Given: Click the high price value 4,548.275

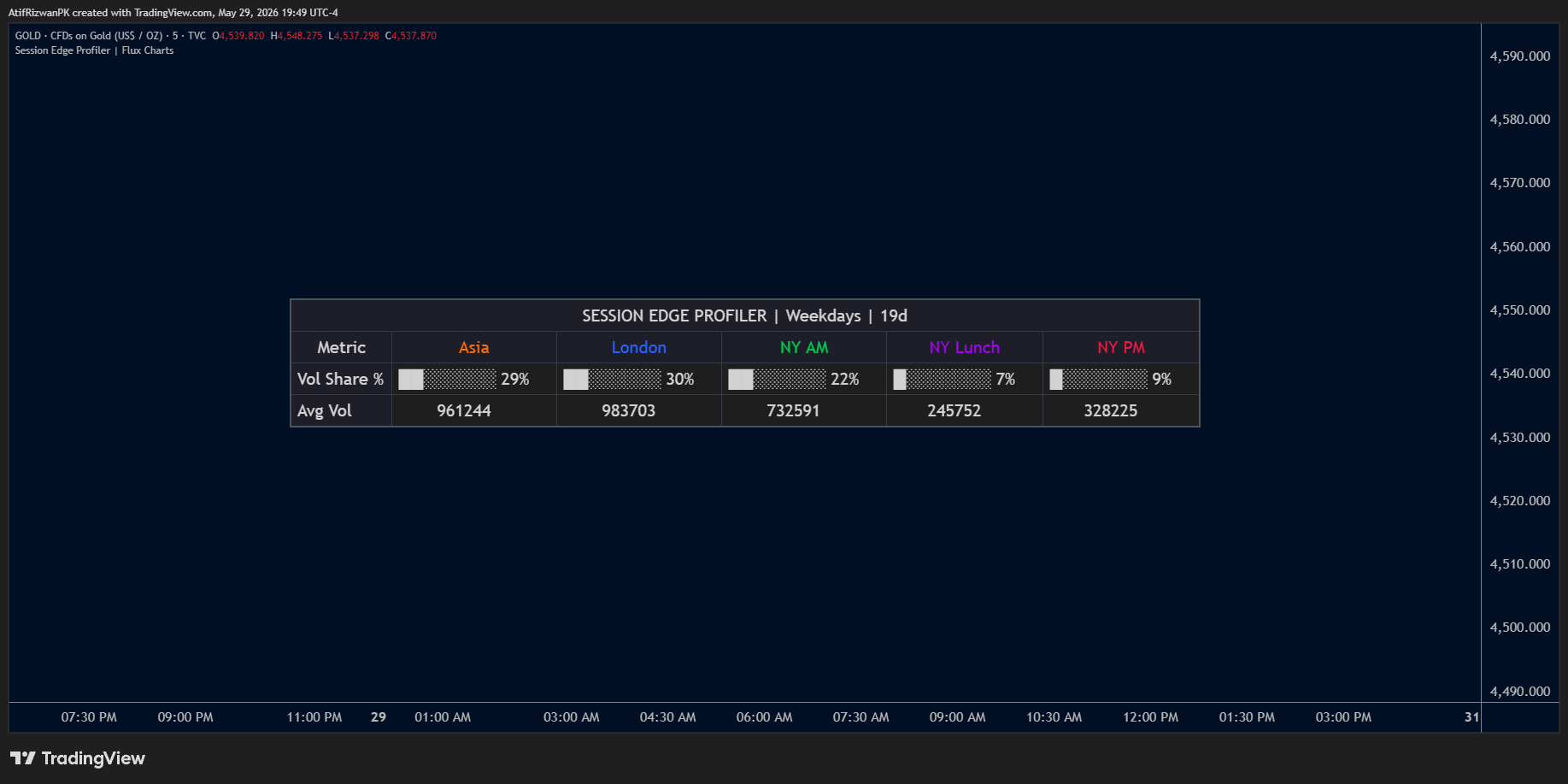Looking at the screenshot, I should click(x=300, y=36).
